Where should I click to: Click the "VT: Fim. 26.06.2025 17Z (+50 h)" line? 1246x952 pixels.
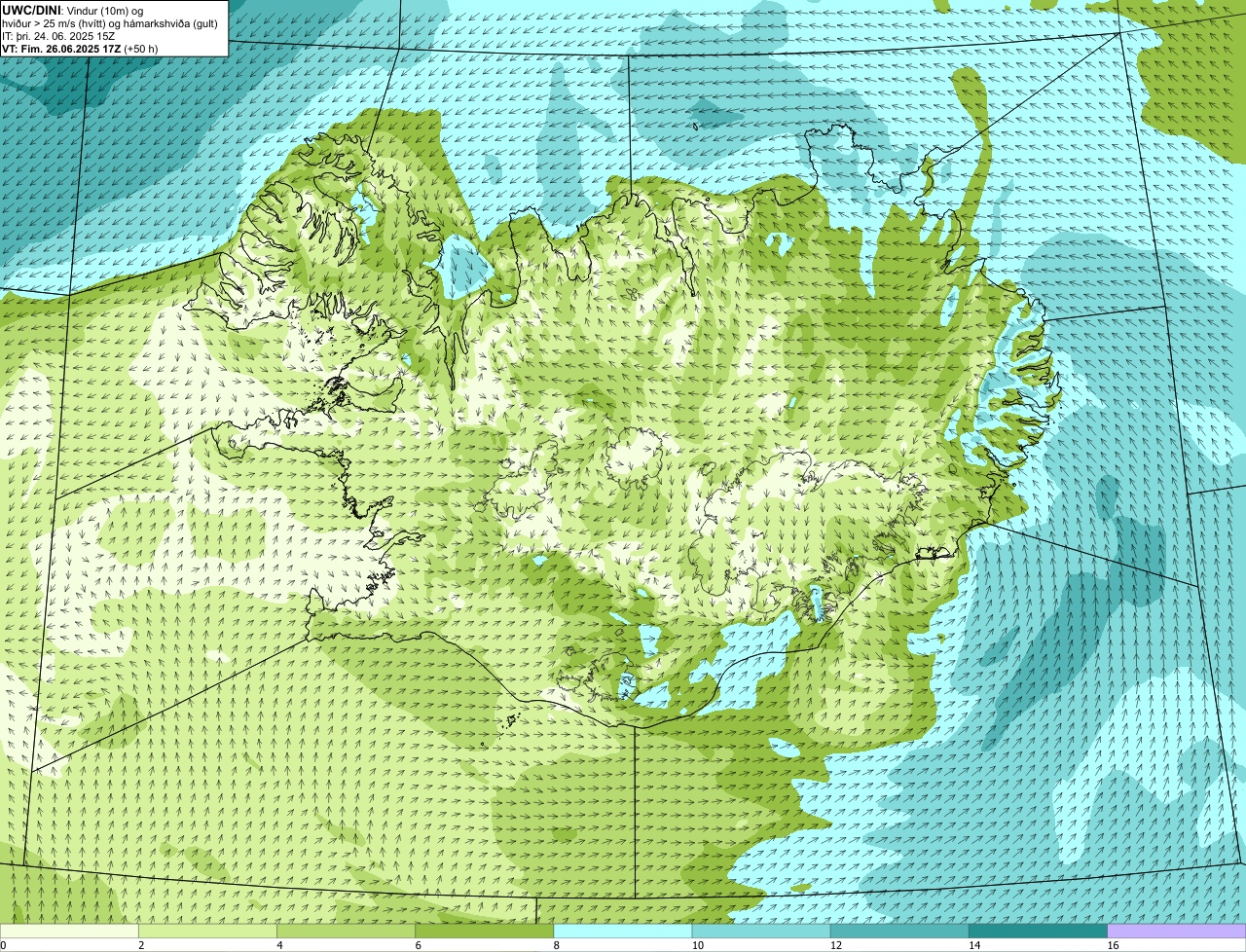coord(80,49)
